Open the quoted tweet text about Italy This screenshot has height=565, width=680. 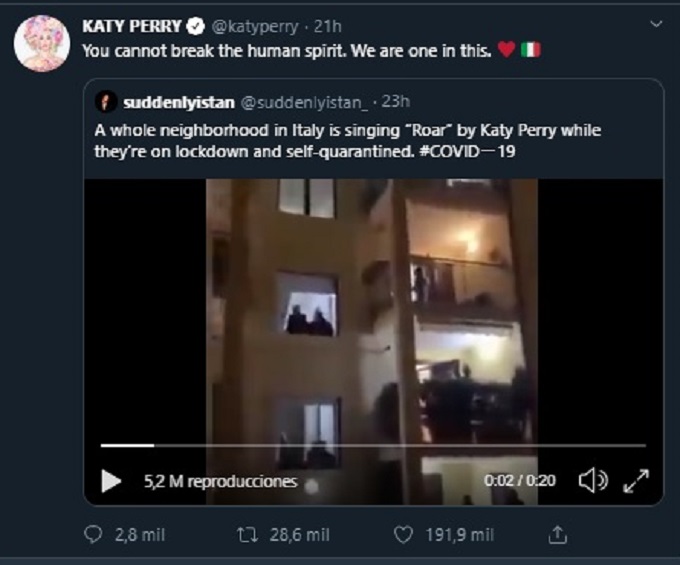click(348, 141)
